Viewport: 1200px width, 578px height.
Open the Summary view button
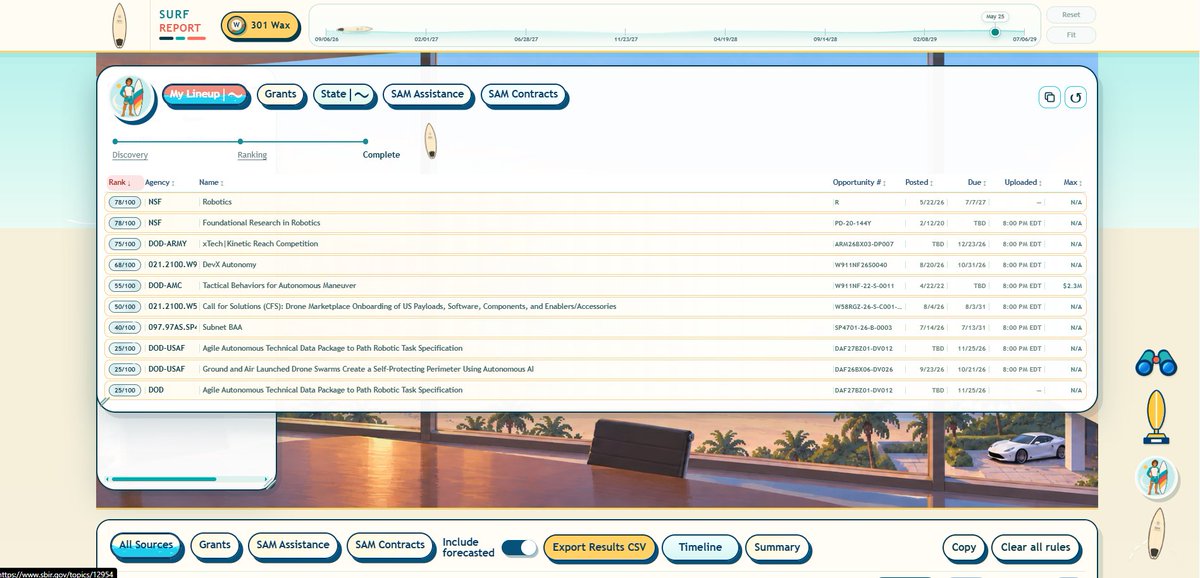click(777, 548)
